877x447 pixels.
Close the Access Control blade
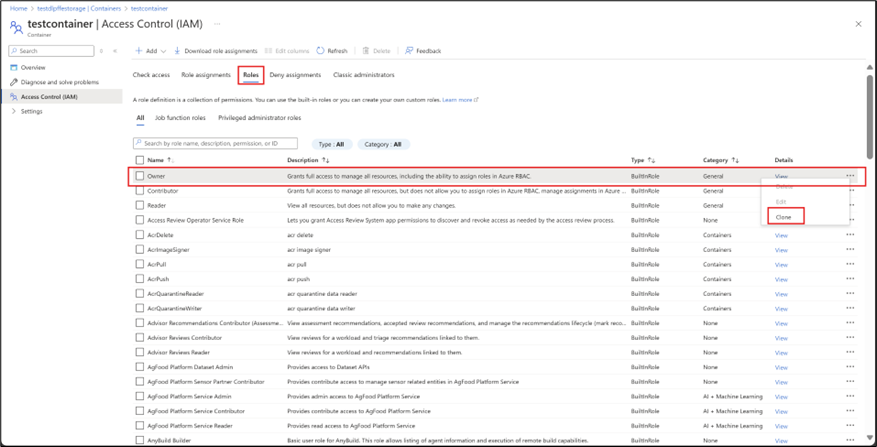tap(859, 24)
